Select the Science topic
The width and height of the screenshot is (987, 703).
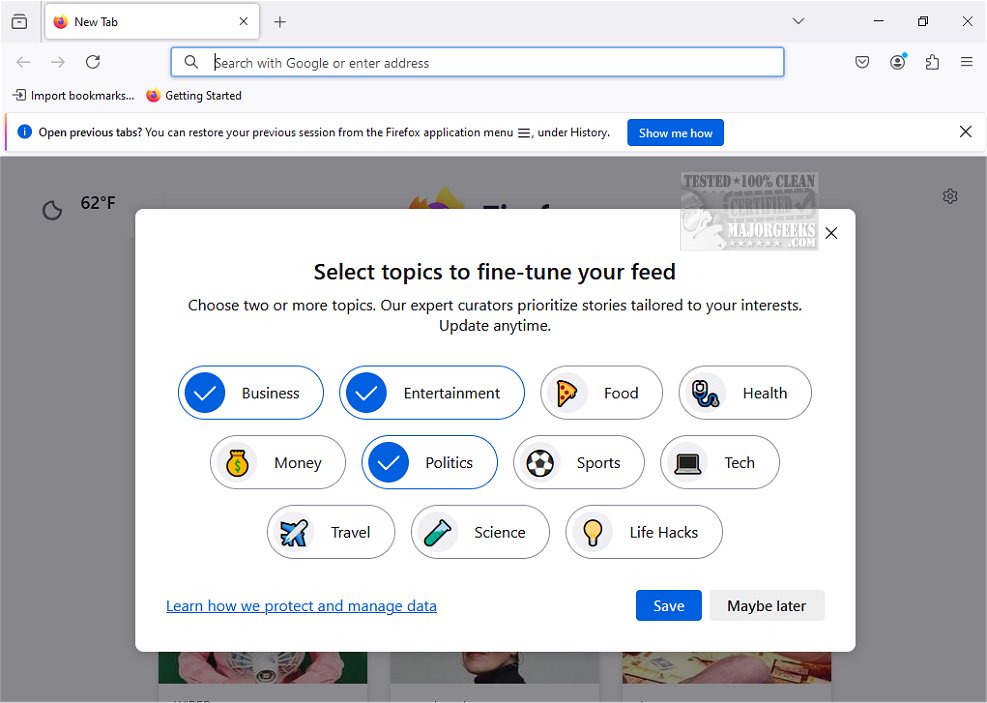coord(480,532)
